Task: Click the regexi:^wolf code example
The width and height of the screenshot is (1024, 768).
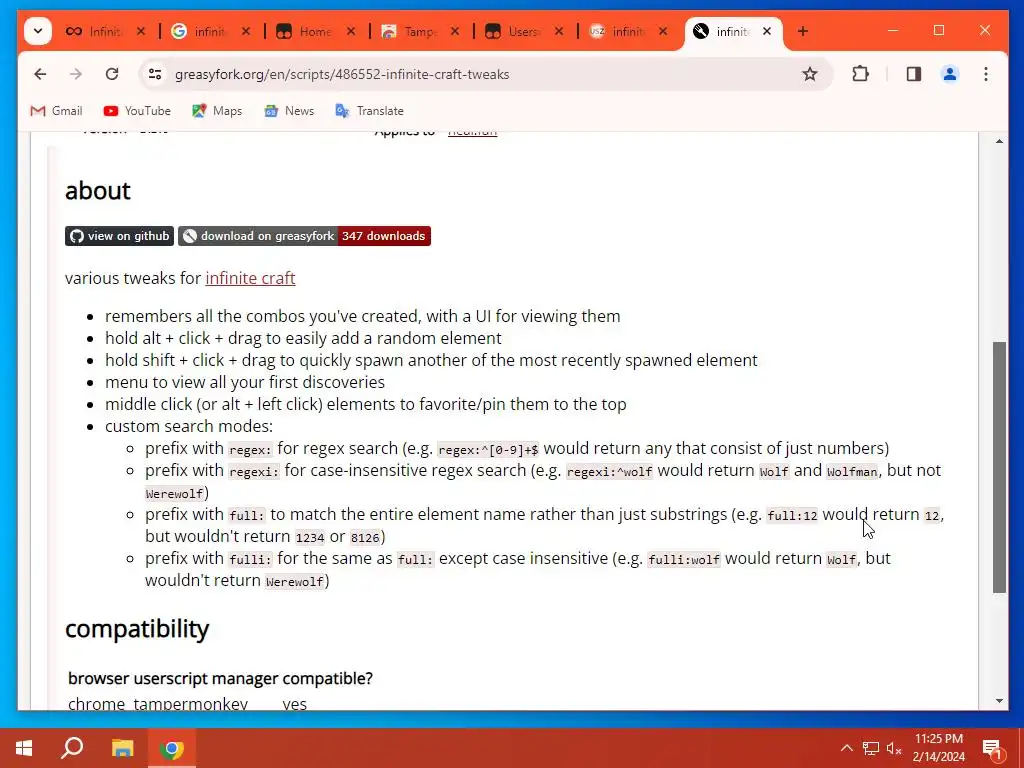Action: [609, 472]
